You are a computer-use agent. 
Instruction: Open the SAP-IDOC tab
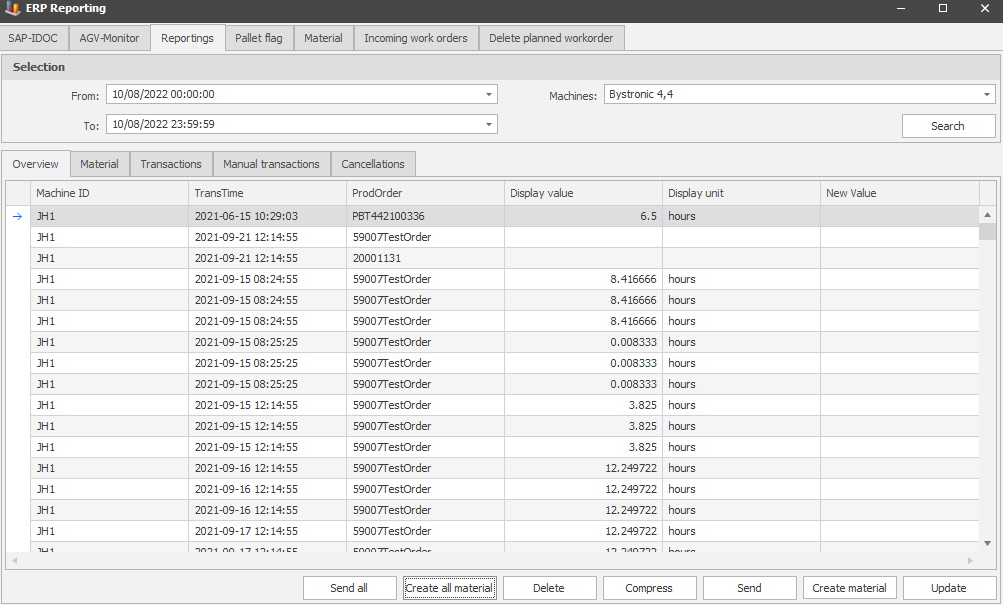(33, 38)
